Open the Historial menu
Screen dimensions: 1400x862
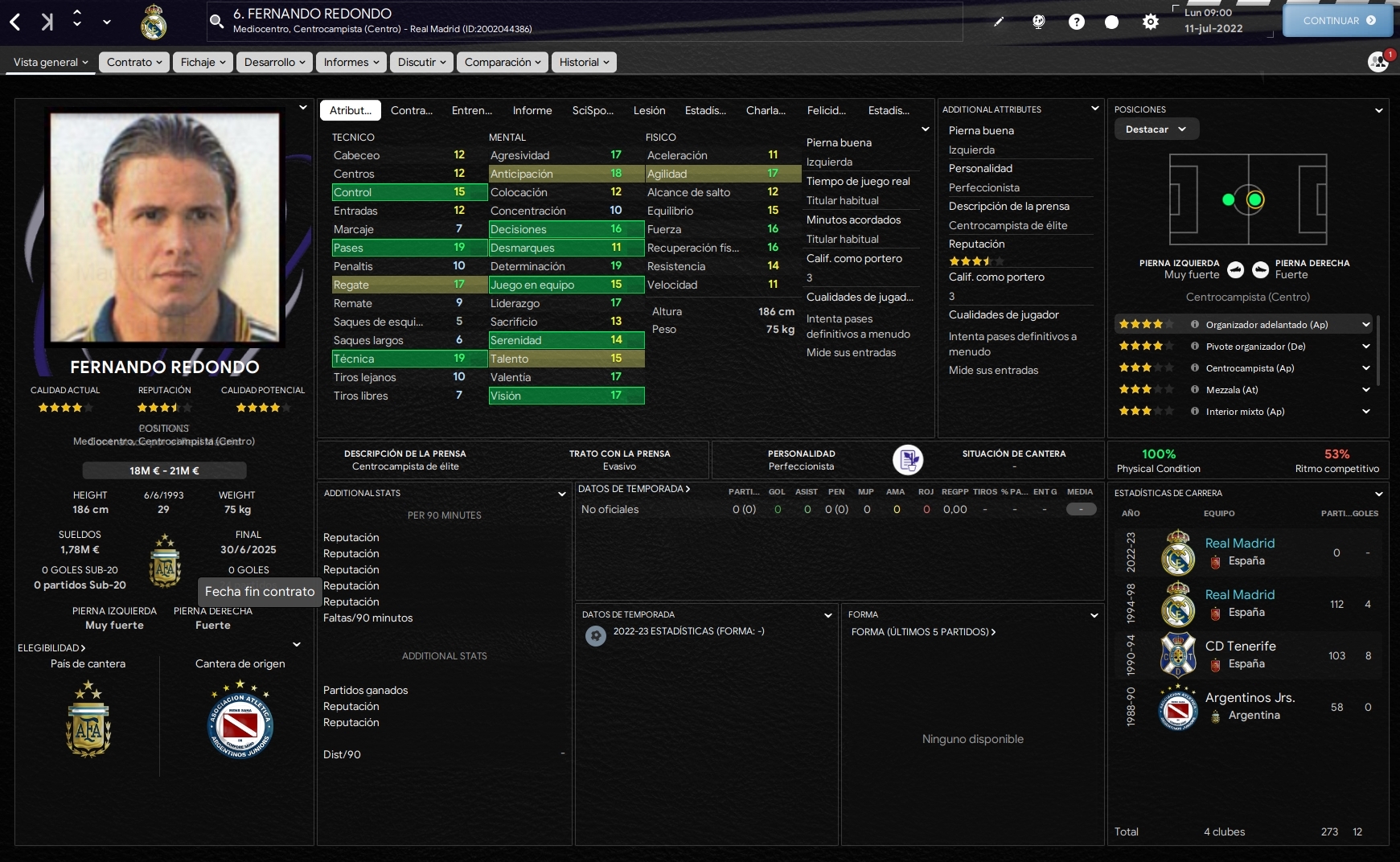point(584,62)
